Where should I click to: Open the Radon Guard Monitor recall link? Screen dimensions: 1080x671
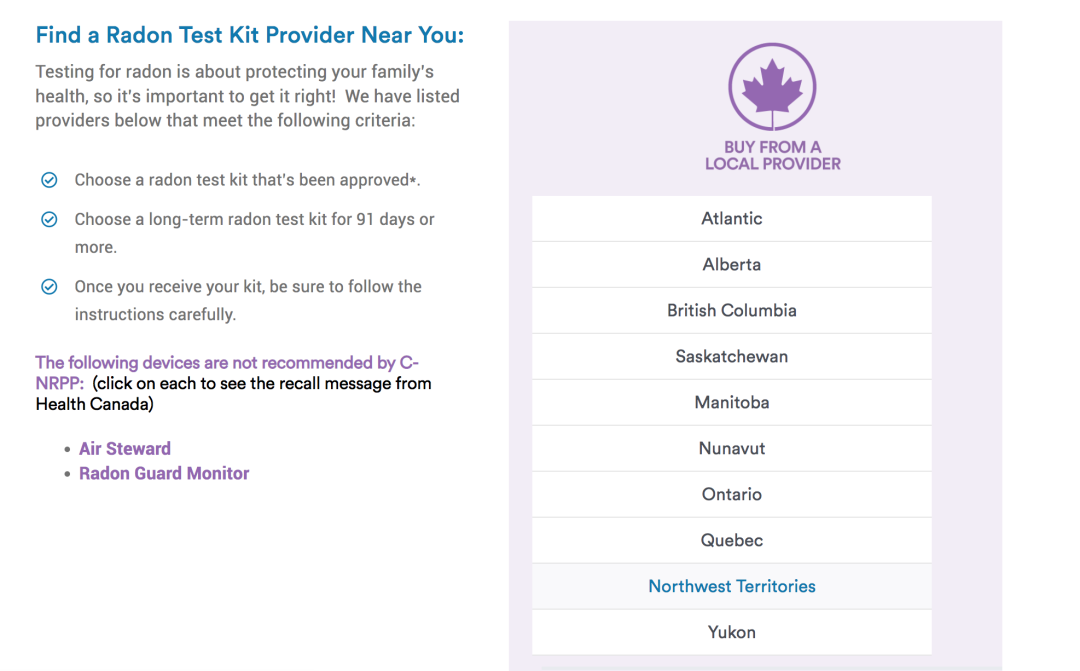pos(164,473)
